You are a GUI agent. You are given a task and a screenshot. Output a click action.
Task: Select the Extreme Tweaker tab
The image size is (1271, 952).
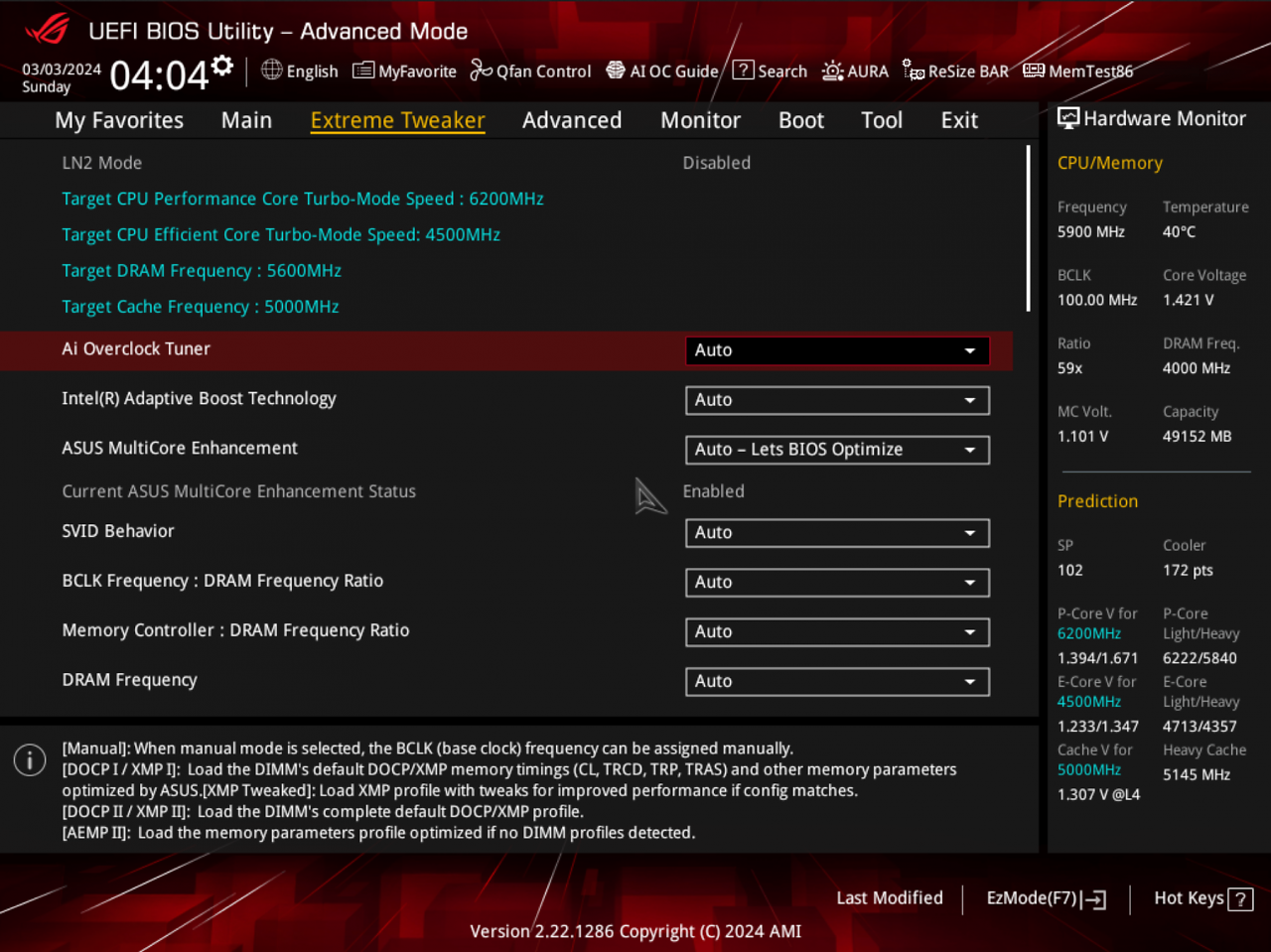397,120
